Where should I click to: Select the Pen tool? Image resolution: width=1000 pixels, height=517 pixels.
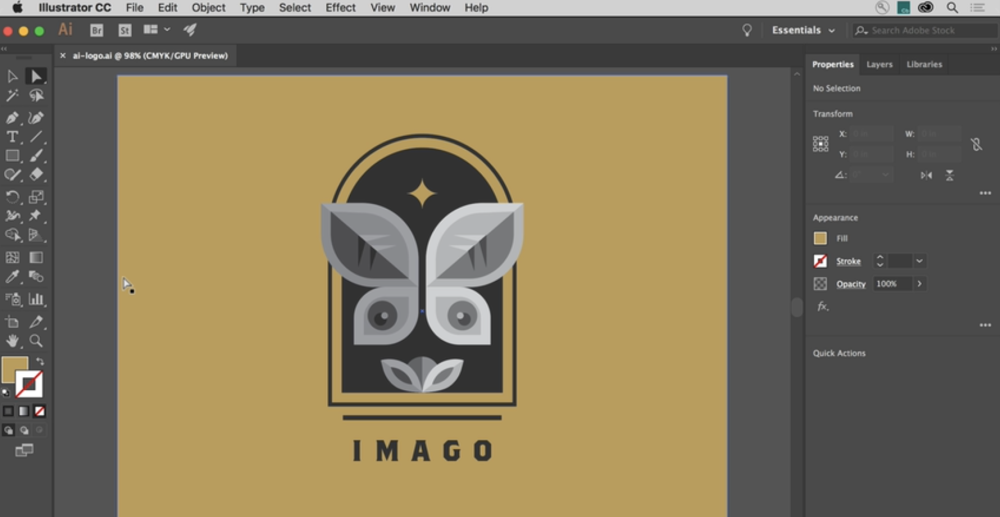pos(12,117)
